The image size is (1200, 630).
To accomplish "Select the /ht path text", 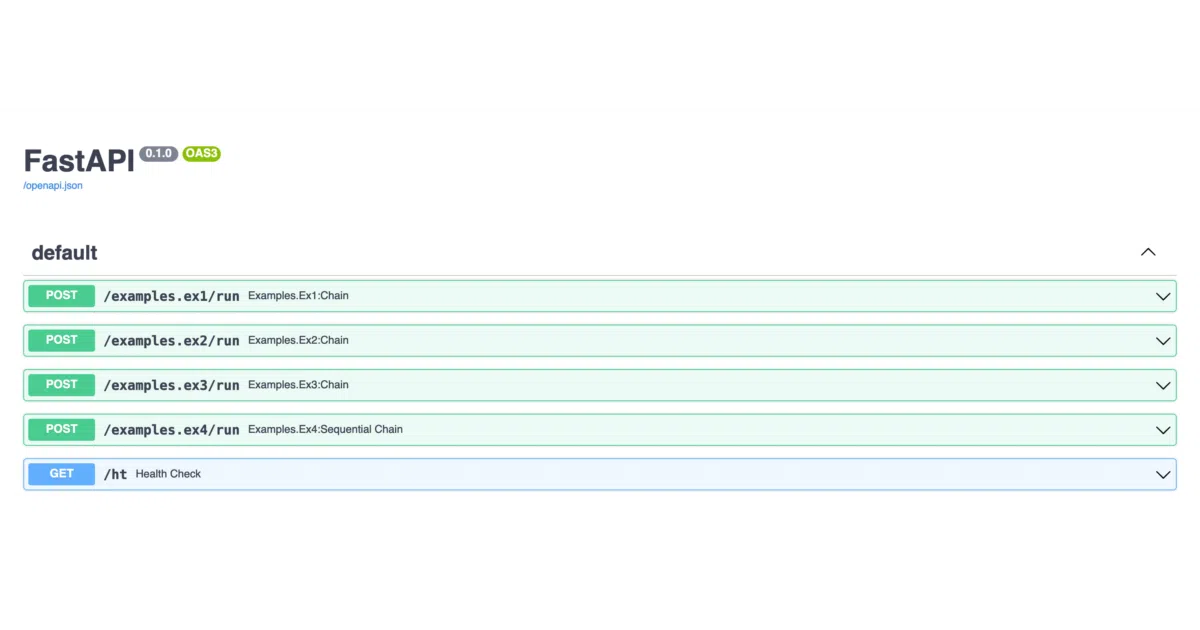I will click(116, 474).
